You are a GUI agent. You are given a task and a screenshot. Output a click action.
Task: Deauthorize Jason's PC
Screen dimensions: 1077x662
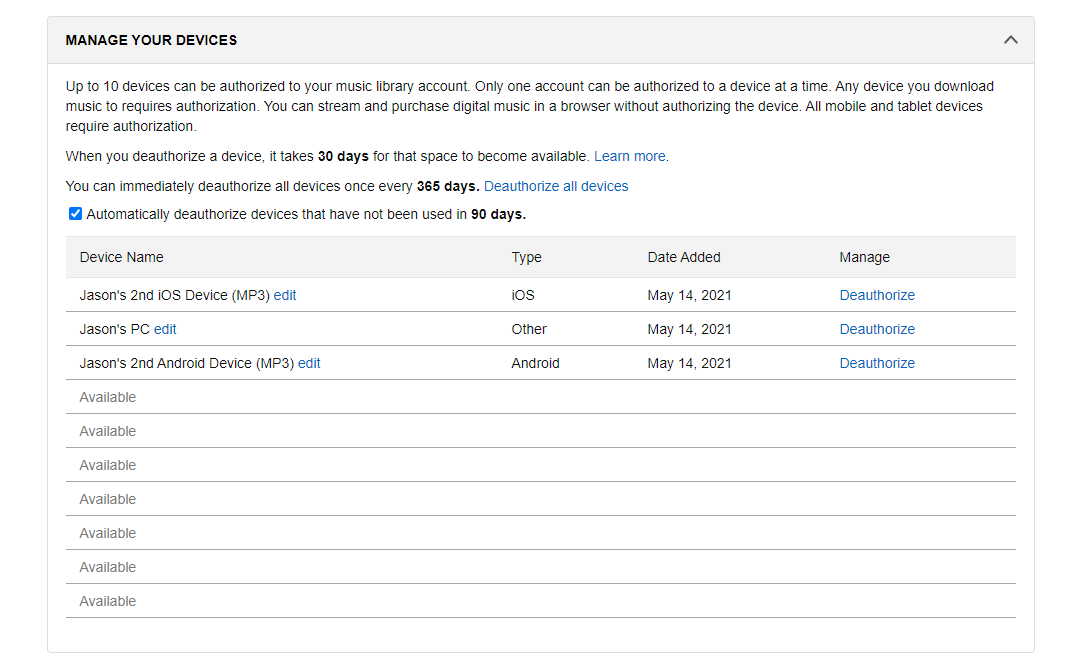pyautogui.click(x=877, y=330)
